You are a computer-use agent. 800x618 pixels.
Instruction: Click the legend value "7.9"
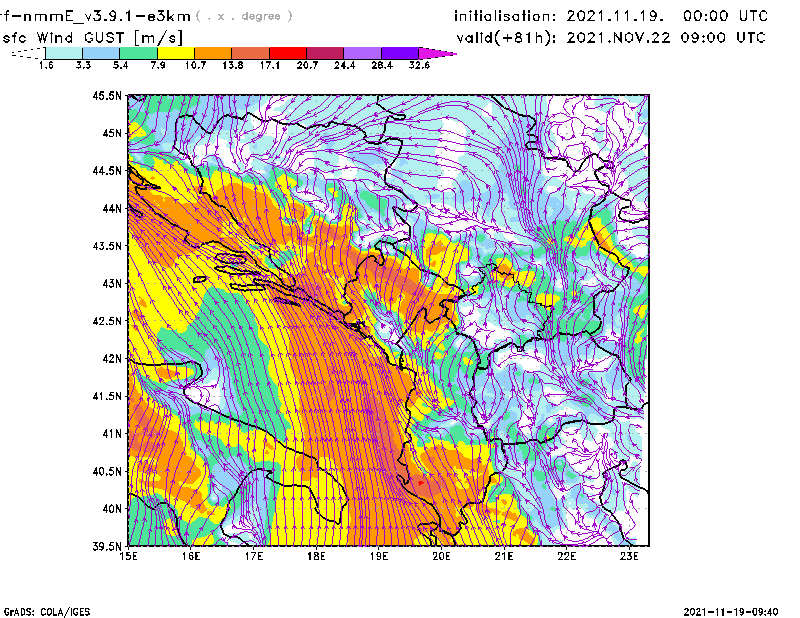(158, 65)
